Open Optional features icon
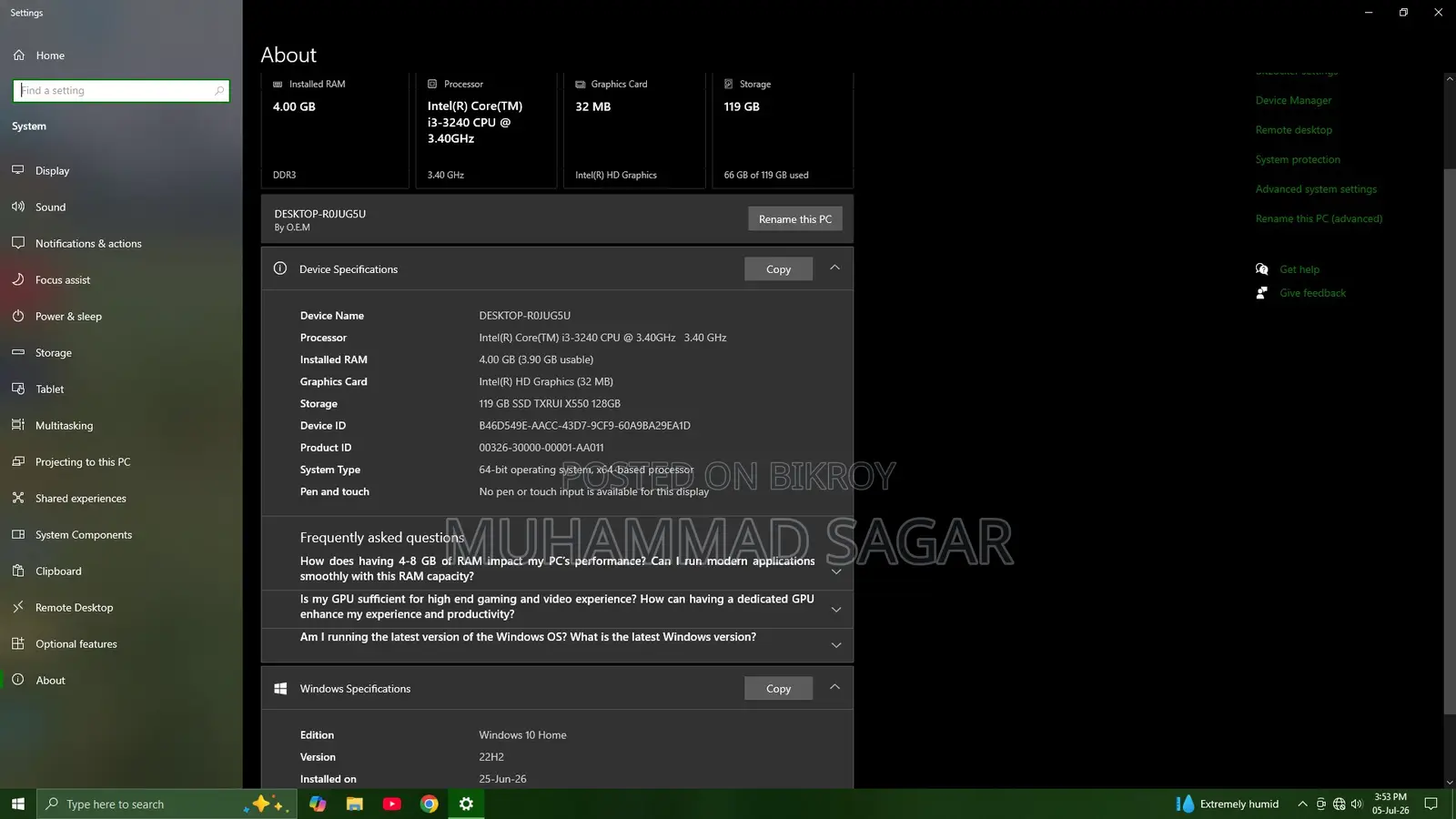This screenshot has width=1456, height=819. coord(18,643)
